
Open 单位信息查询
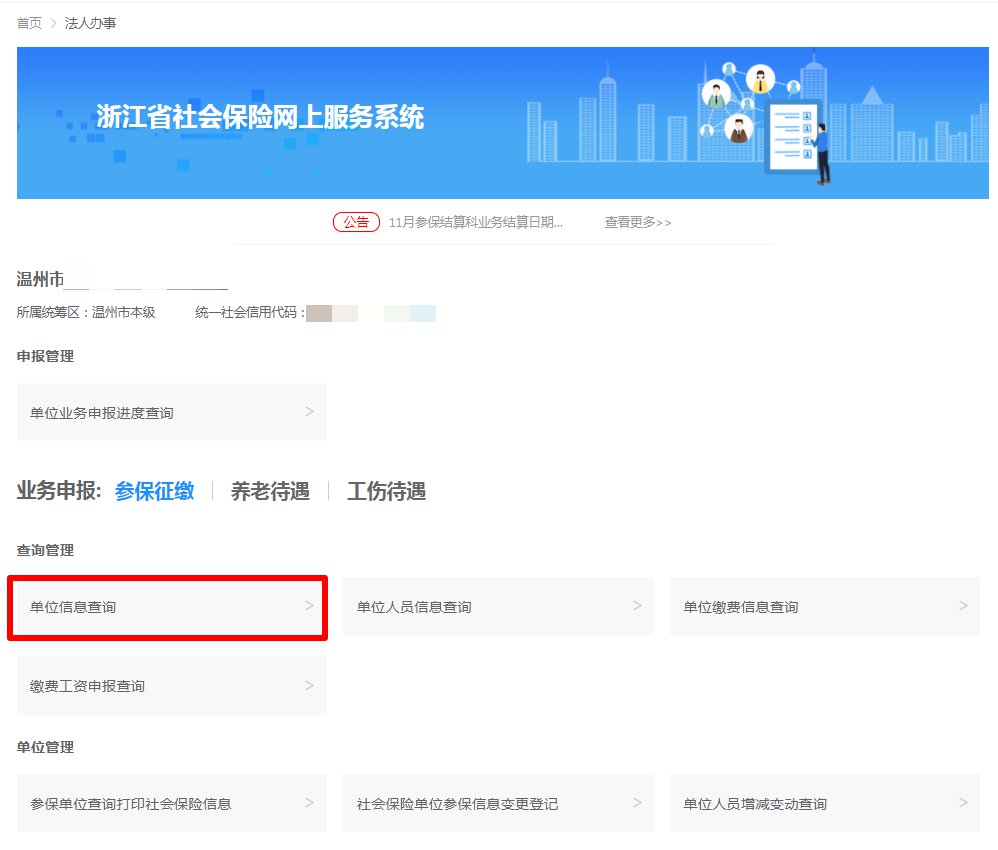click(167, 607)
